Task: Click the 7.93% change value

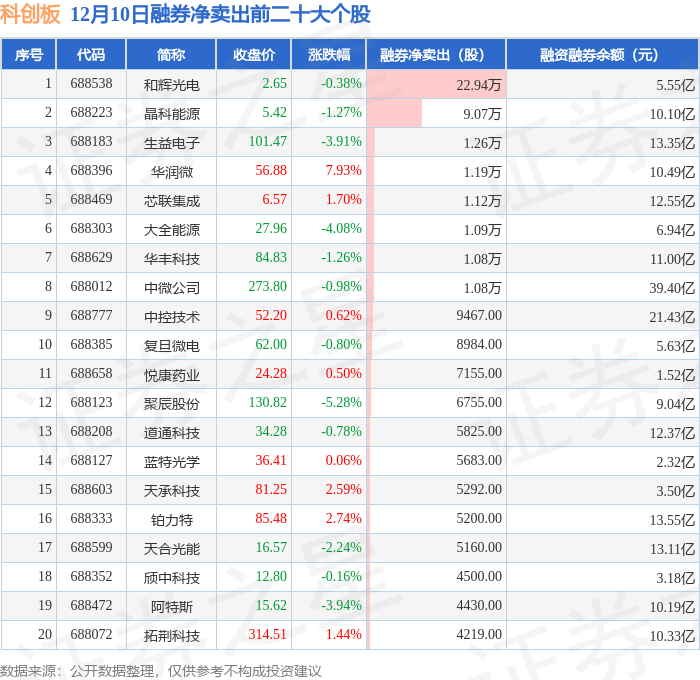Action: 343,171
